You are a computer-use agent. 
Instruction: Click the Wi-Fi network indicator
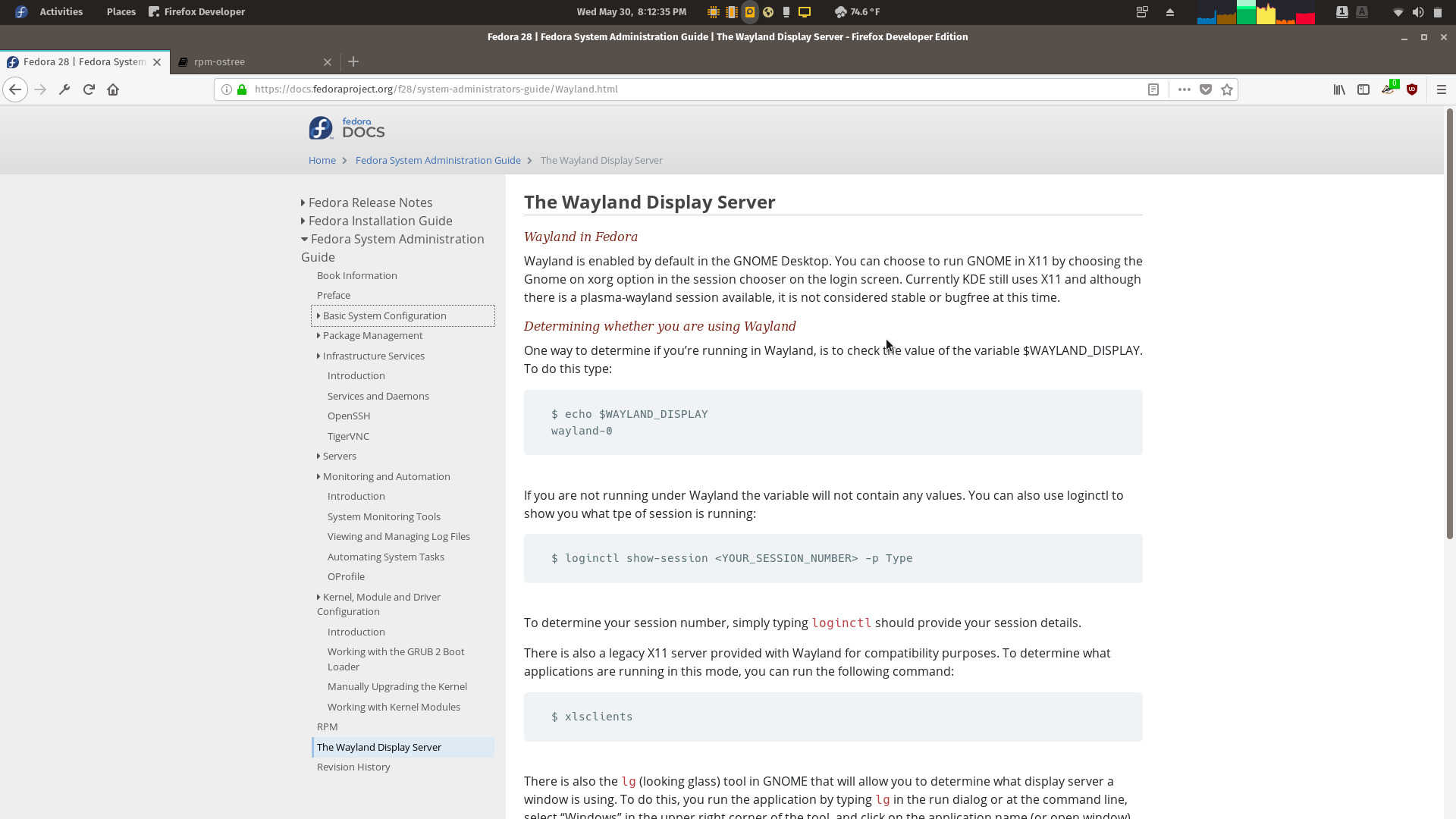[x=1398, y=12]
